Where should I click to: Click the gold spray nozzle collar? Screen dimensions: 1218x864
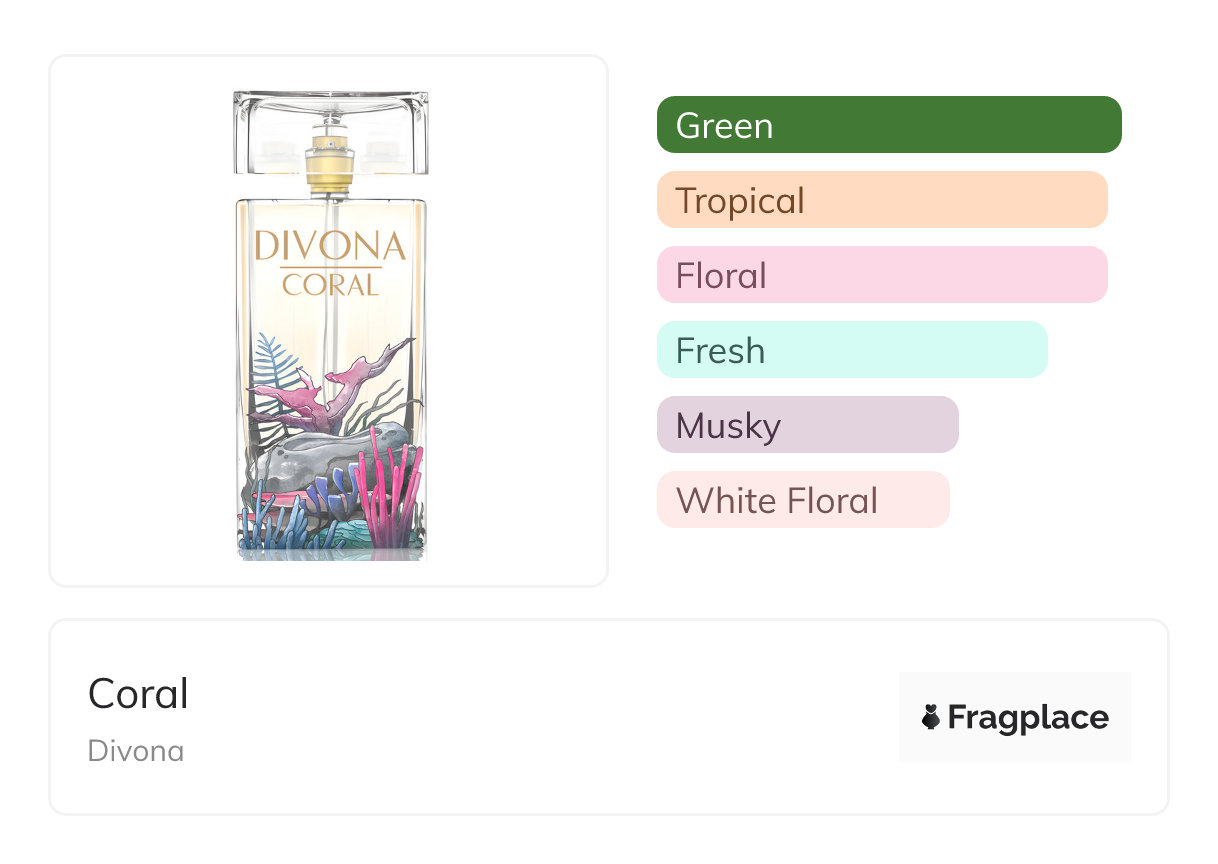(x=330, y=167)
